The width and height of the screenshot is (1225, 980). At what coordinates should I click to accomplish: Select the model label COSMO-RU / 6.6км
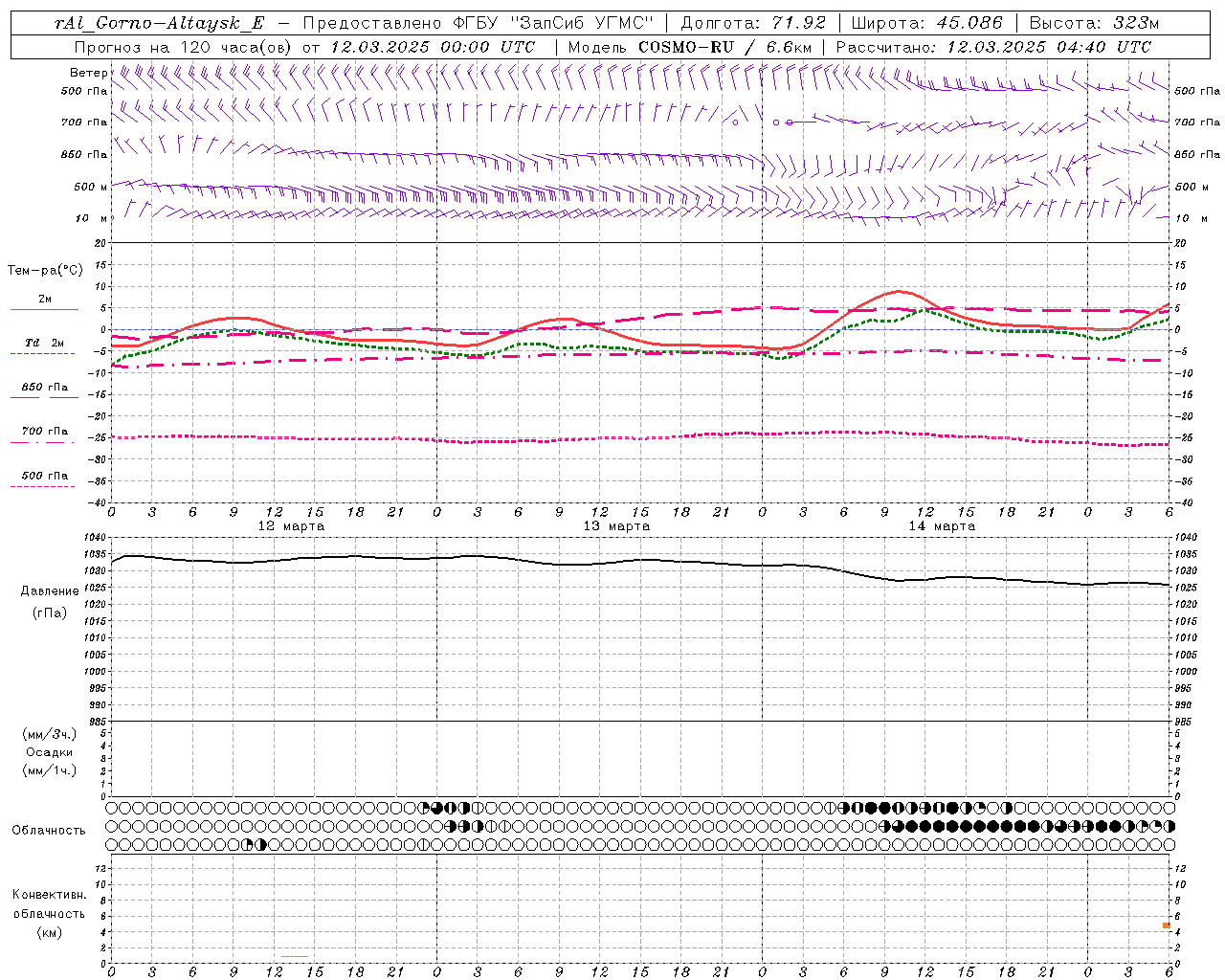(x=724, y=47)
